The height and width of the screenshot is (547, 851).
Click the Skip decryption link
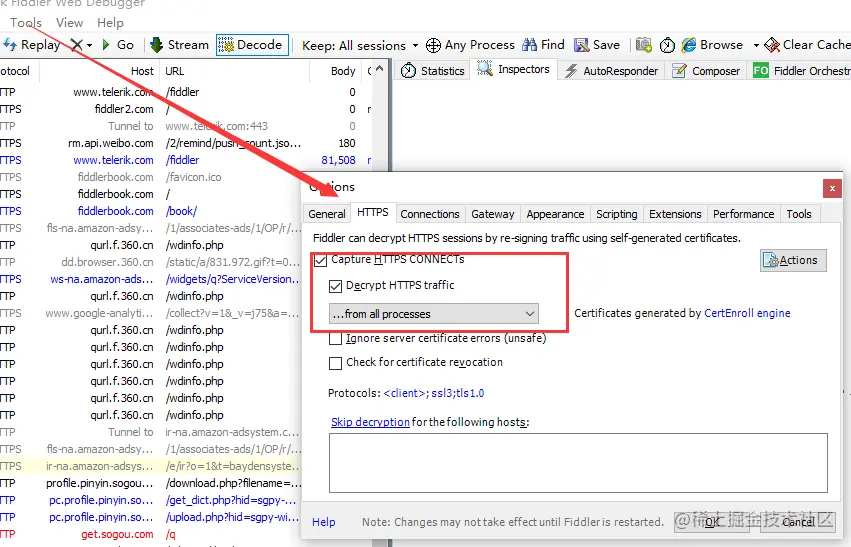click(370, 422)
